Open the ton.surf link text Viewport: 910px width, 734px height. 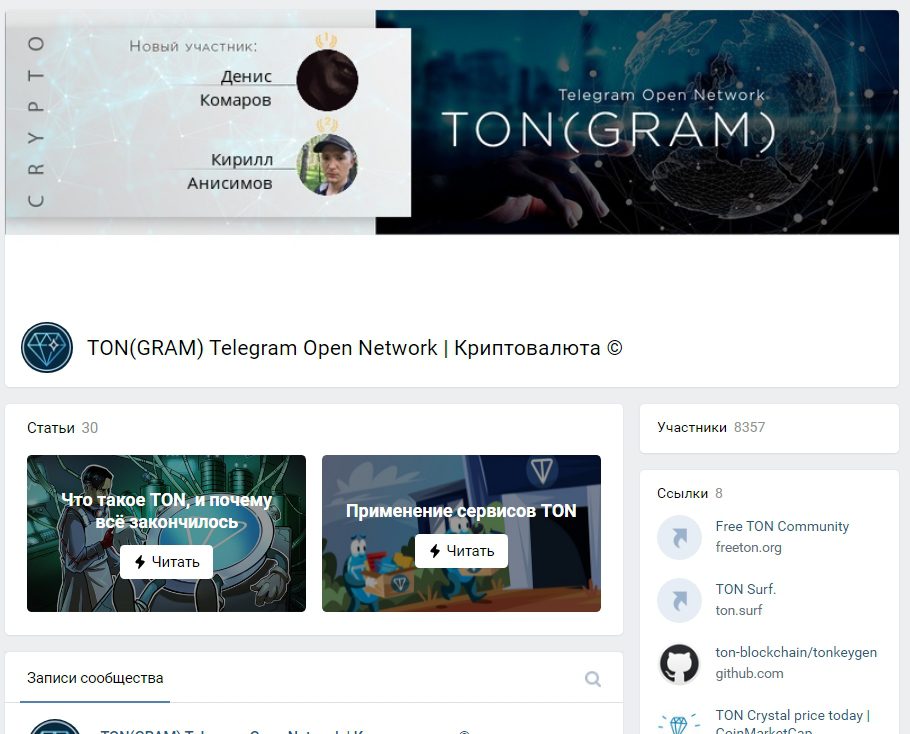point(738,610)
